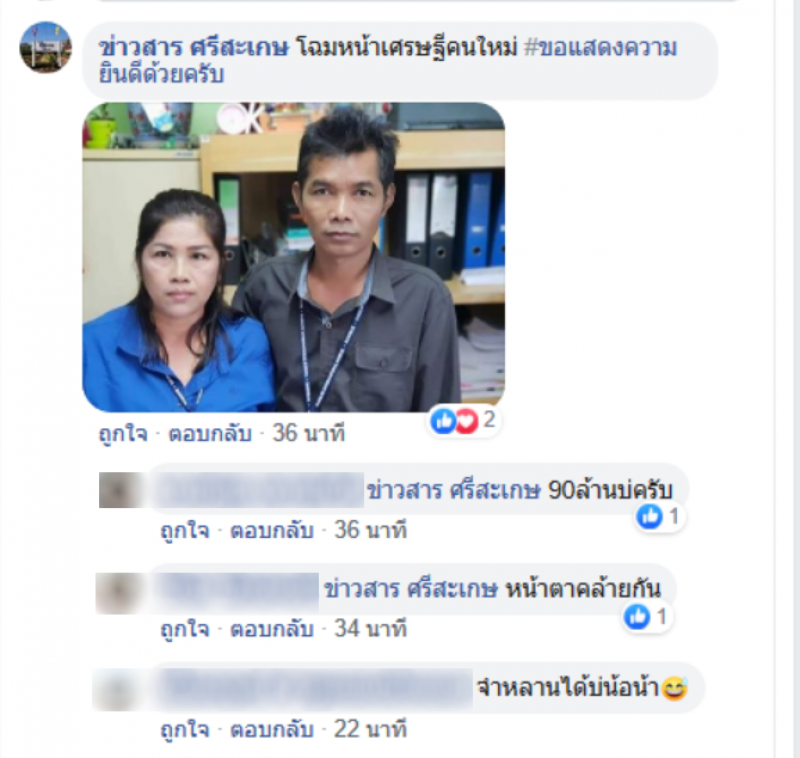The height and width of the screenshot is (758, 800).
Task: Like the main photo comment (ถูกใจ)
Action: pos(123,434)
